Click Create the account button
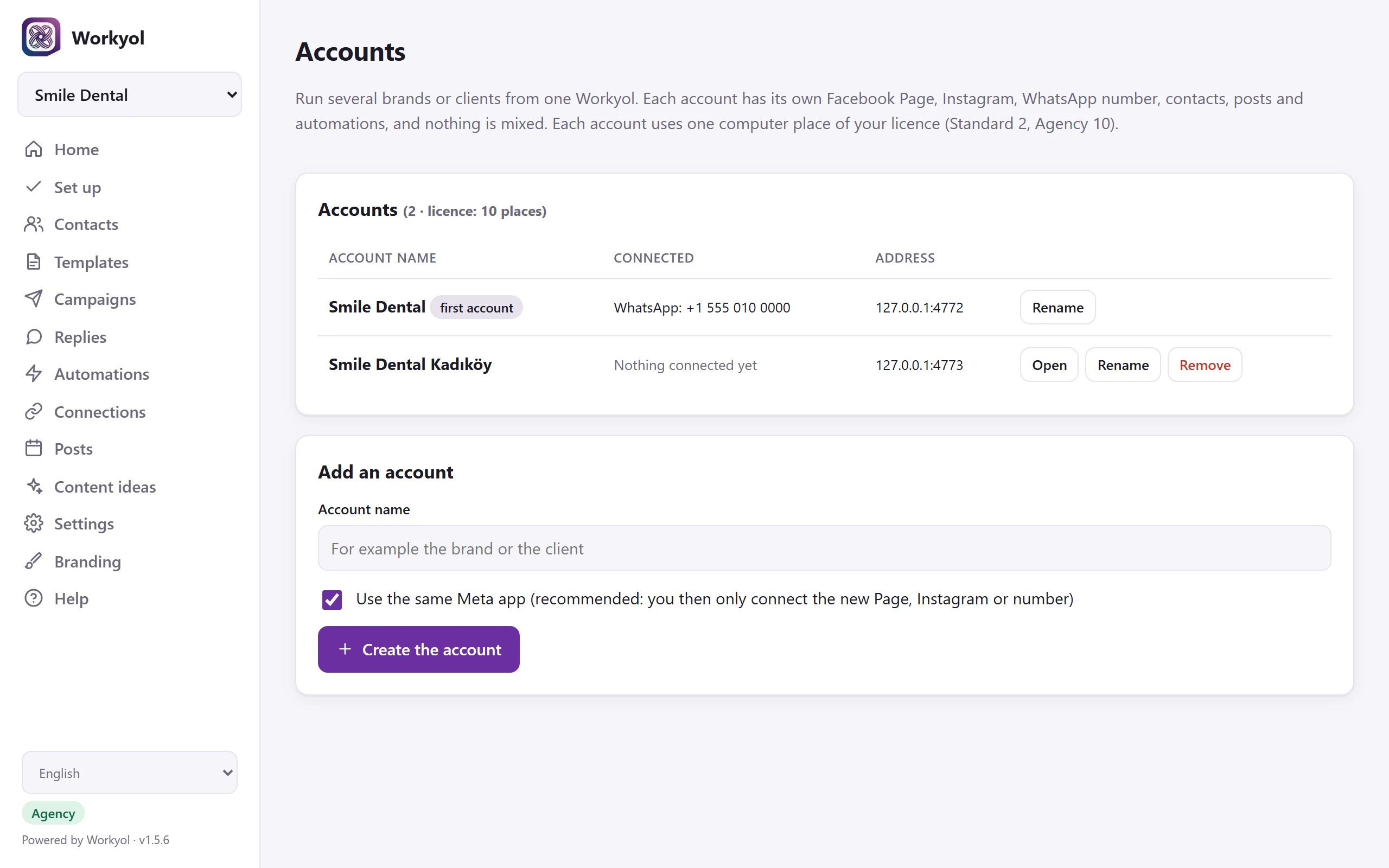The width and height of the screenshot is (1389, 868). (418, 649)
